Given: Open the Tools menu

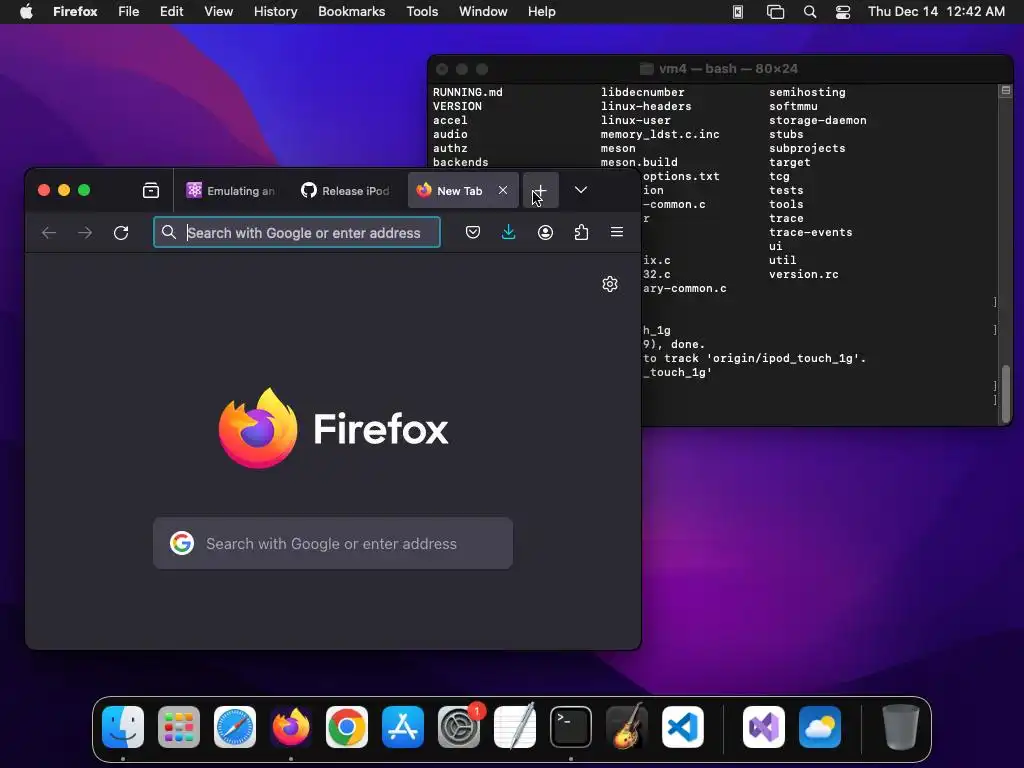Looking at the screenshot, I should pos(422,12).
